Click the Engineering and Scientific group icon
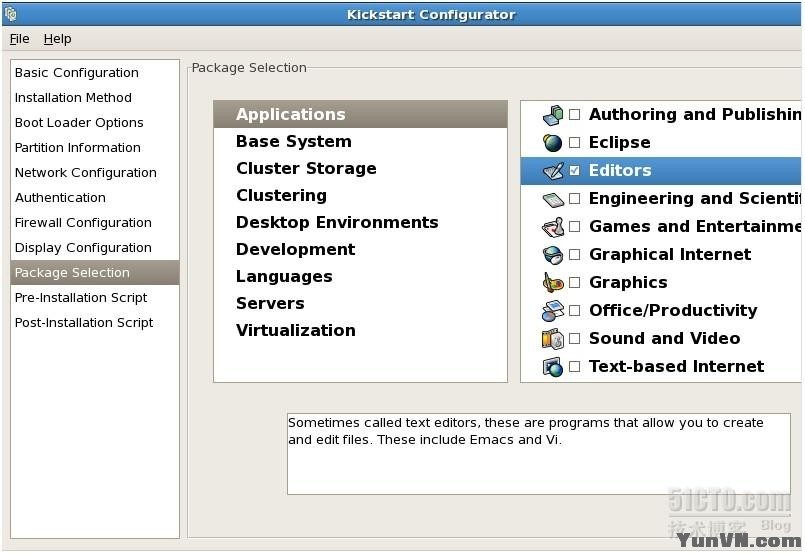Screen dimensions: 805x553 553,199
